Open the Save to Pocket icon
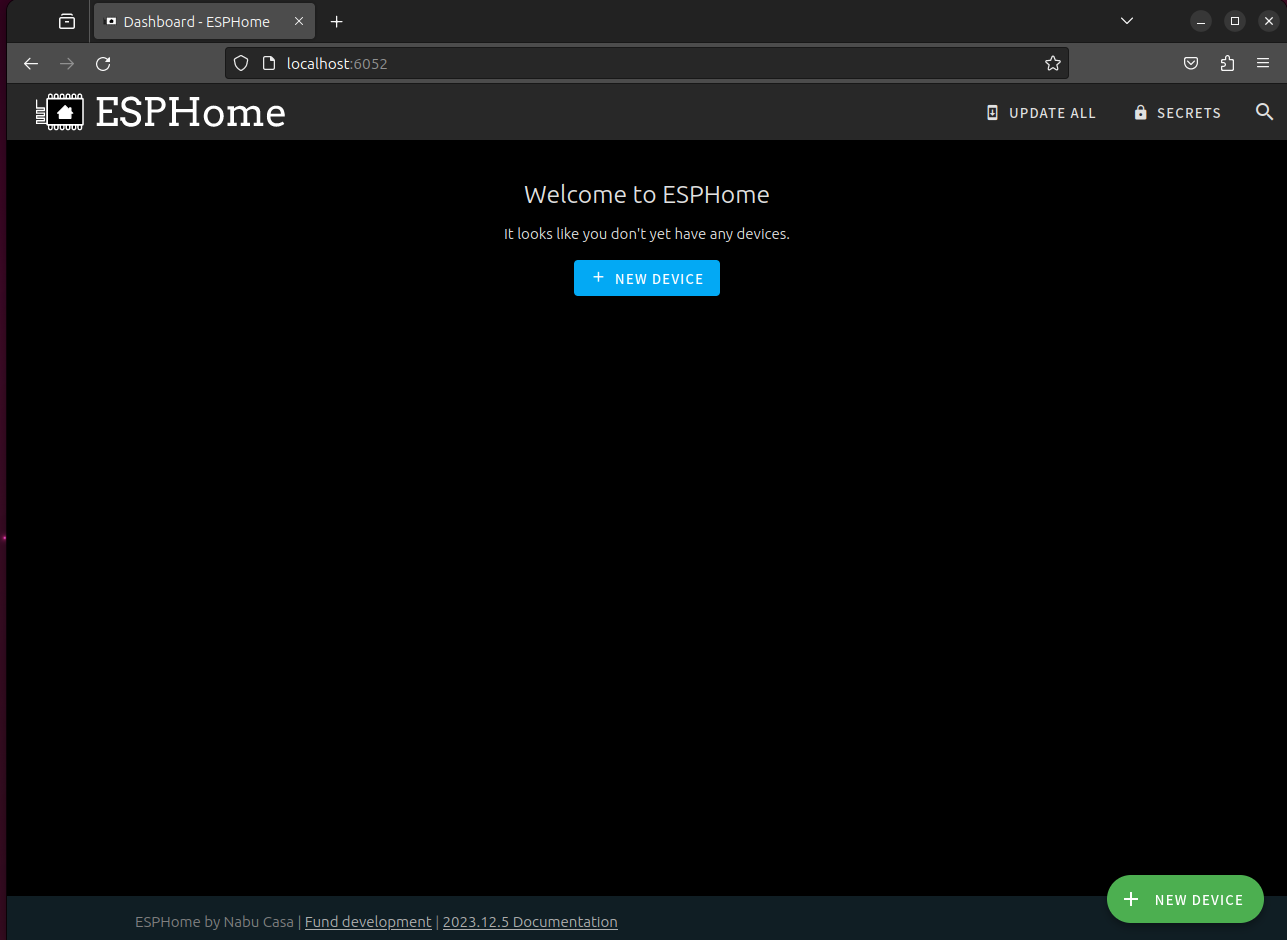This screenshot has width=1287, height=940. [1191, 63]
